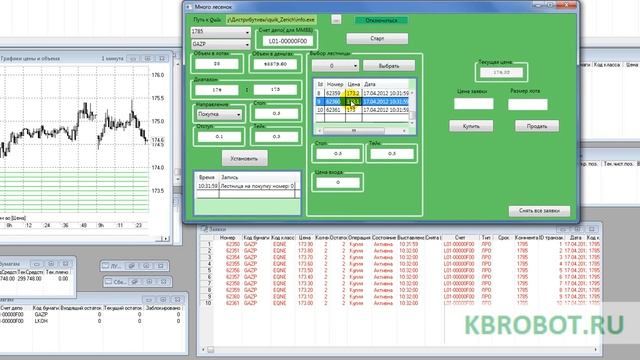Click the Тейк field beside Отступ

coord(276,136)
